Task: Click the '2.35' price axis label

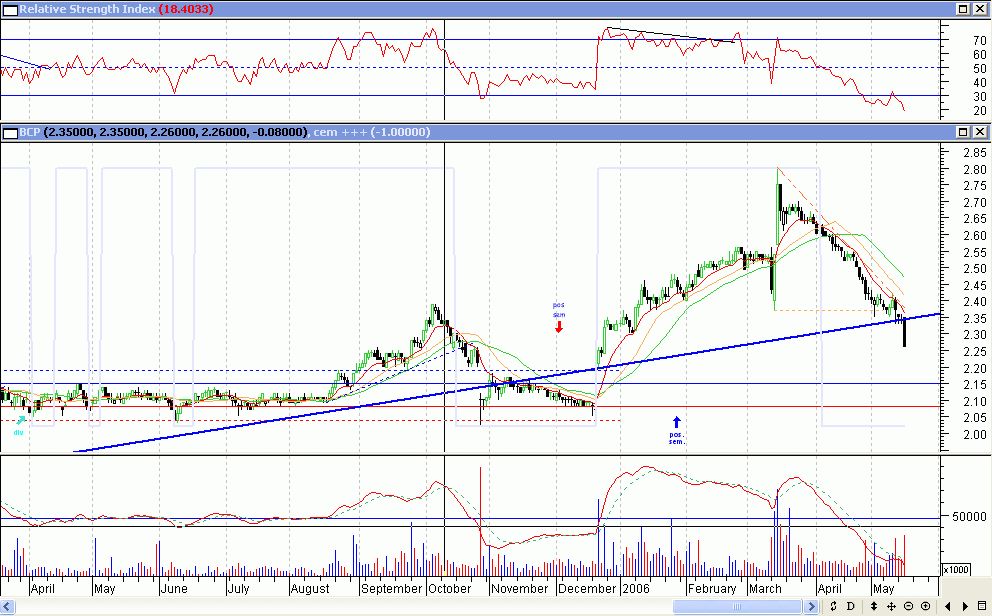Action: [975, 319]
